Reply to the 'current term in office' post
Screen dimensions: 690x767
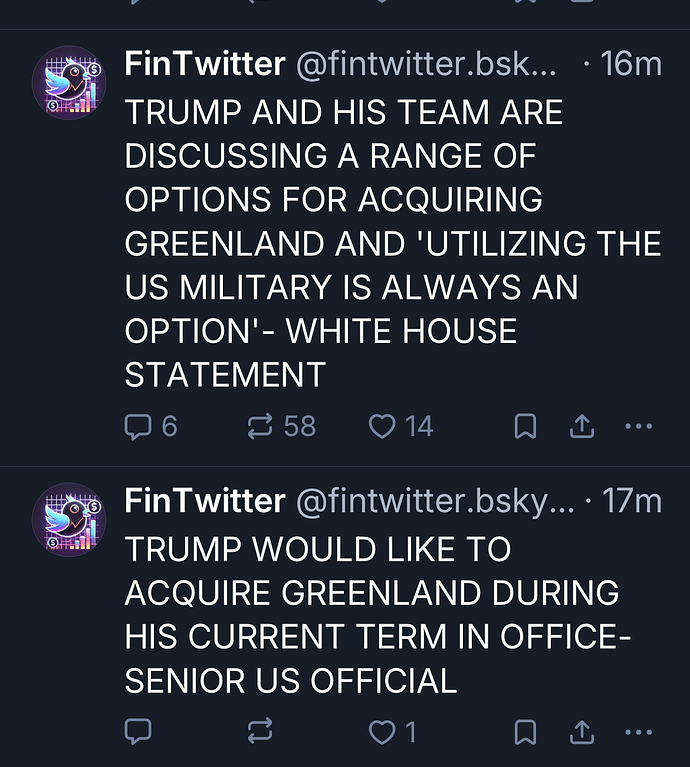138,732
